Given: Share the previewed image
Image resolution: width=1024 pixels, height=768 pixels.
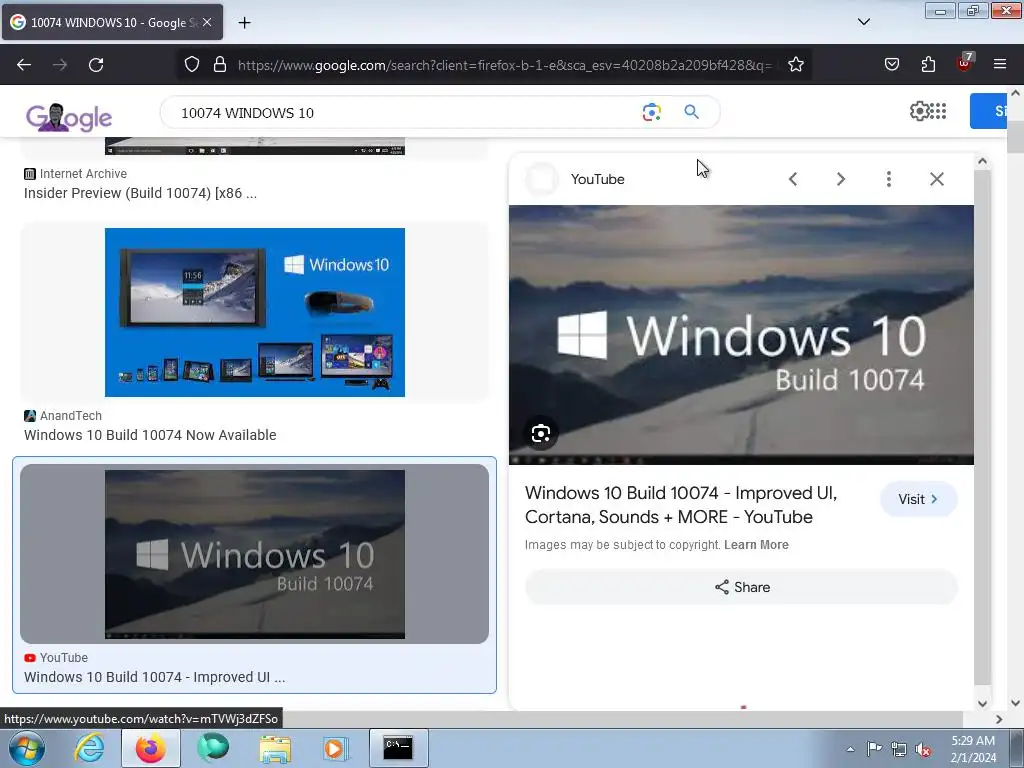Looking at the screenshot, I should point(741,587).
